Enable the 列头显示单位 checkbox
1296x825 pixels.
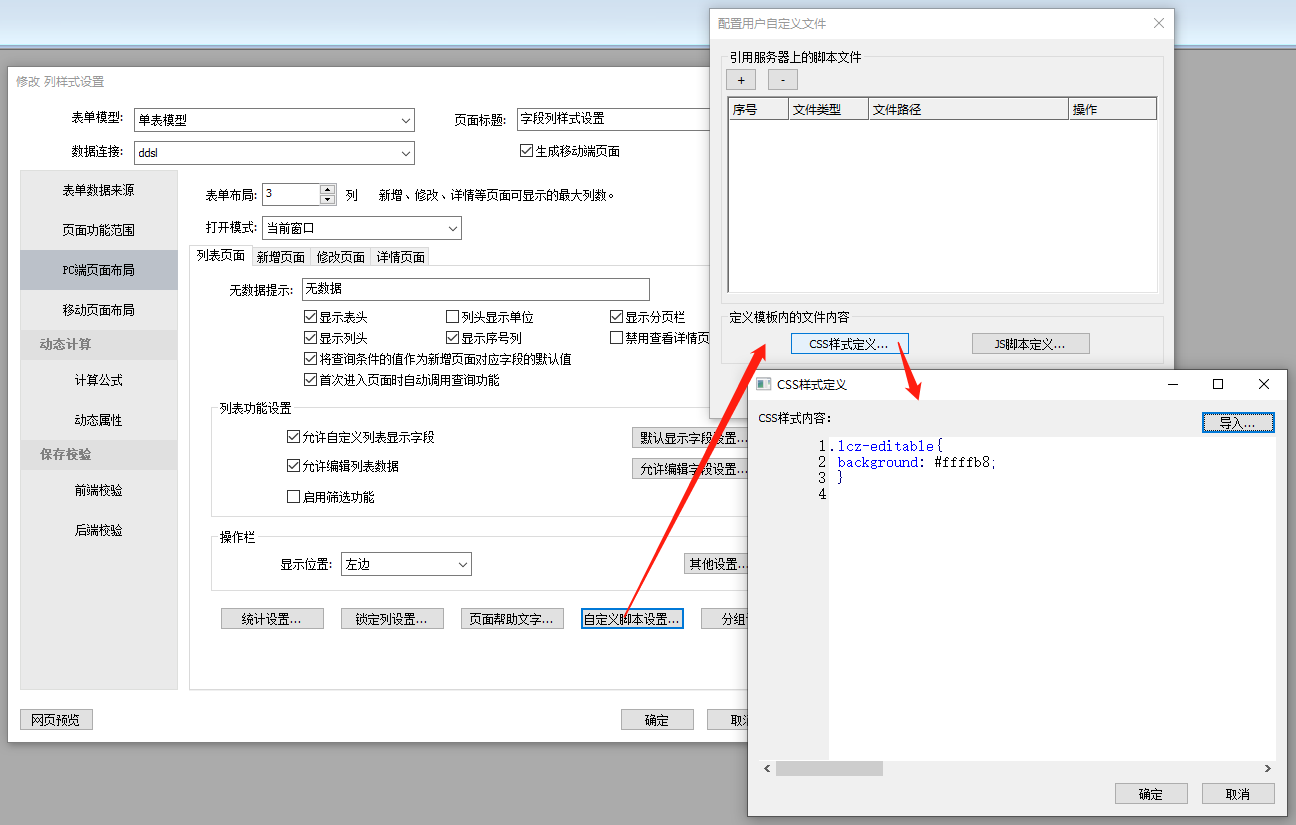(453, 317)
